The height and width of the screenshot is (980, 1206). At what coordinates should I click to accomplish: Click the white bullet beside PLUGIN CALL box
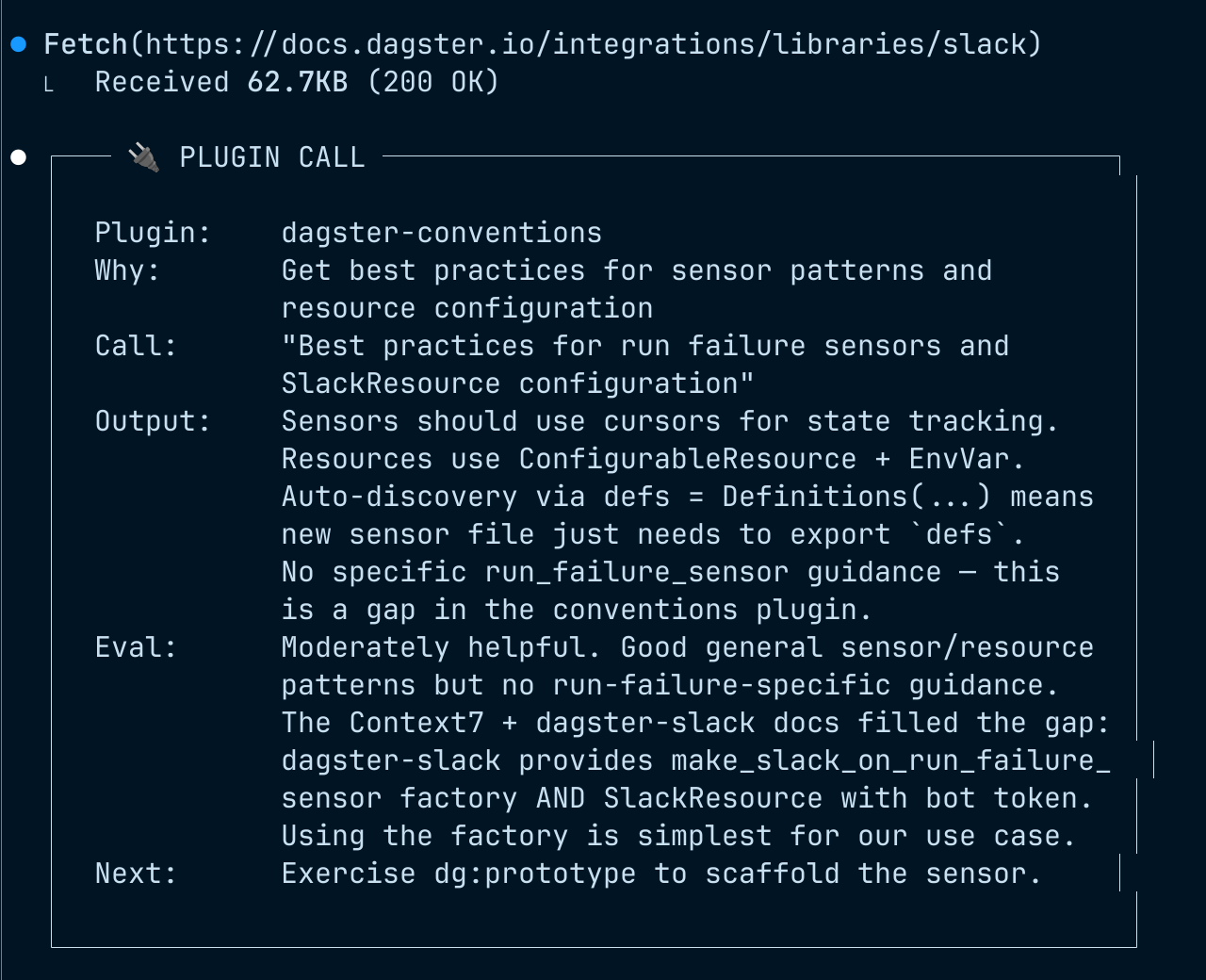[x=19, y=157]
